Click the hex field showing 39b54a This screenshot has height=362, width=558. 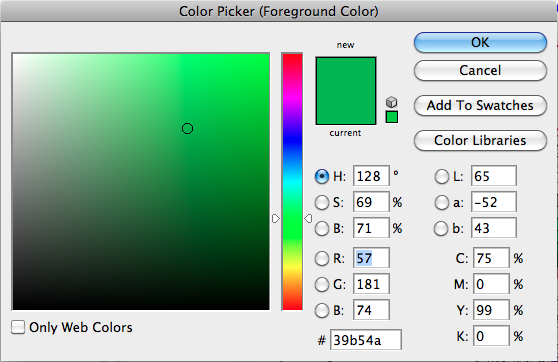(366, 340)
